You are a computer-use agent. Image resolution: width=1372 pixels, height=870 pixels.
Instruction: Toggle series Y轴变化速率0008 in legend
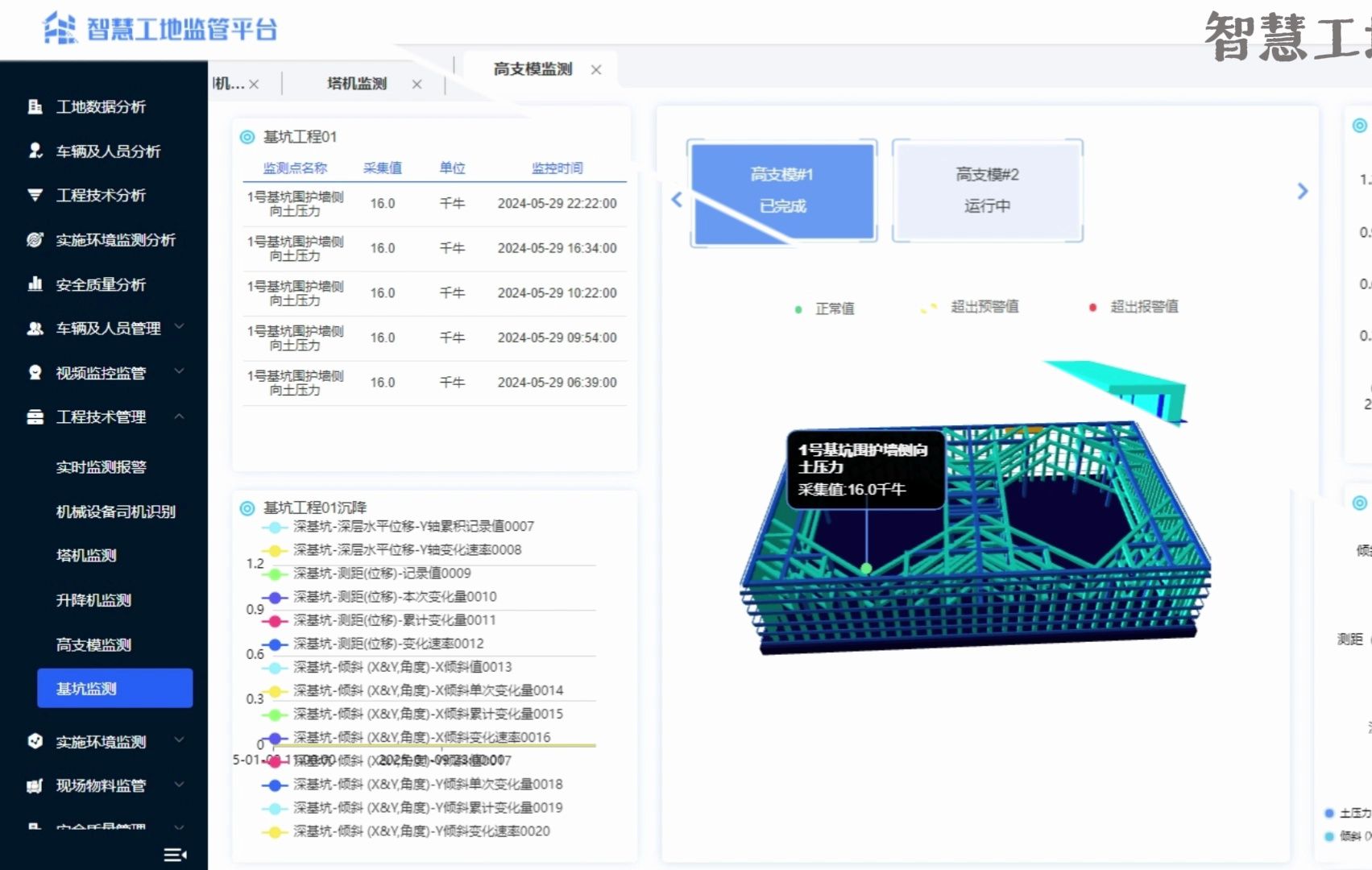click(x=392, y=549)
